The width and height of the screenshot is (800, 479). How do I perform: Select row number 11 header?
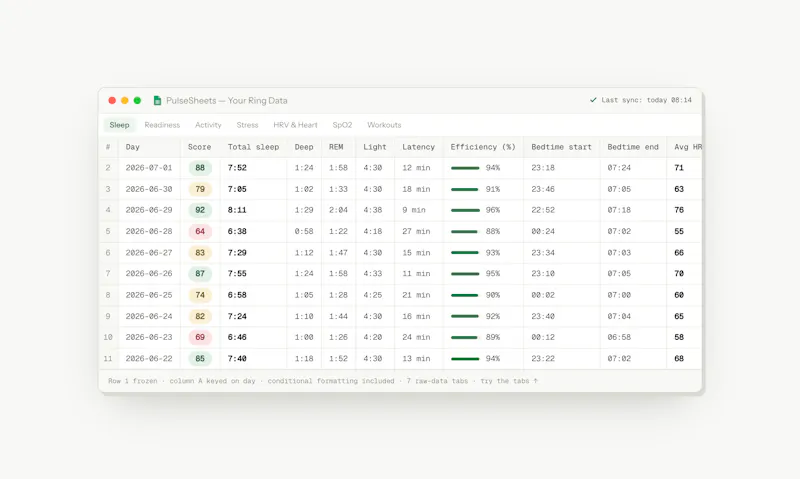pos(108,359)
